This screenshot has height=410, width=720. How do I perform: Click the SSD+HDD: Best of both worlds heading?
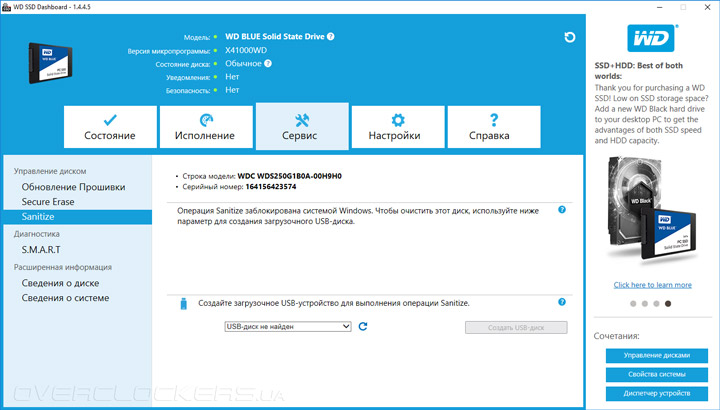tap(639, 71)
